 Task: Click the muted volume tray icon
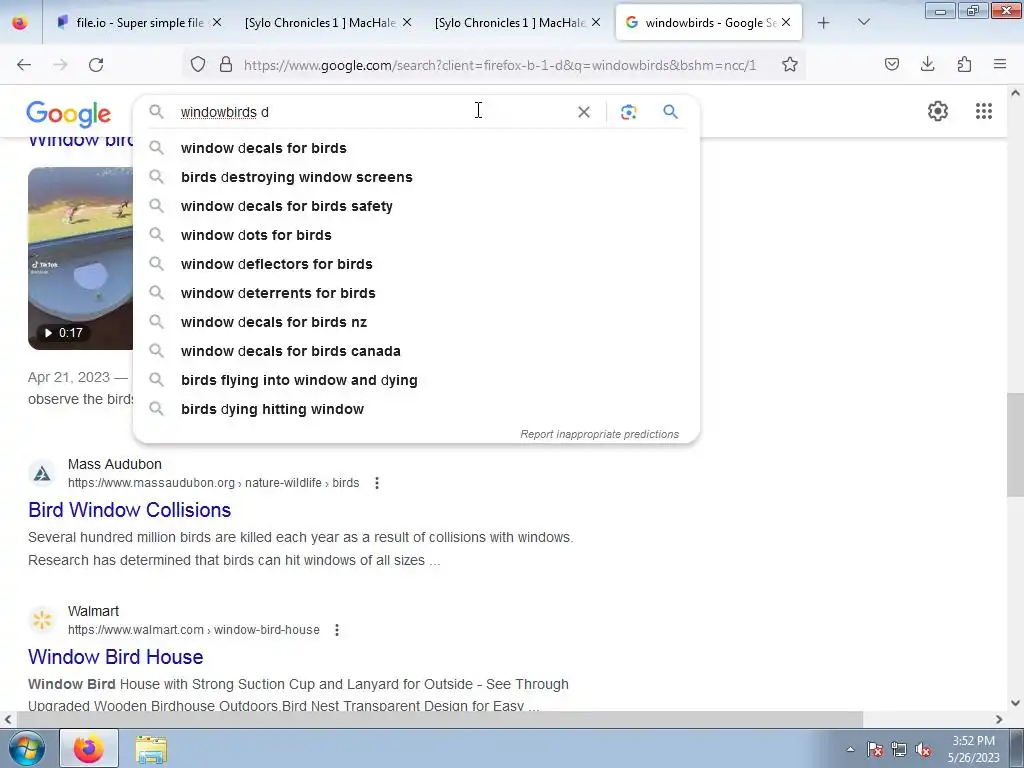(923, 749)
